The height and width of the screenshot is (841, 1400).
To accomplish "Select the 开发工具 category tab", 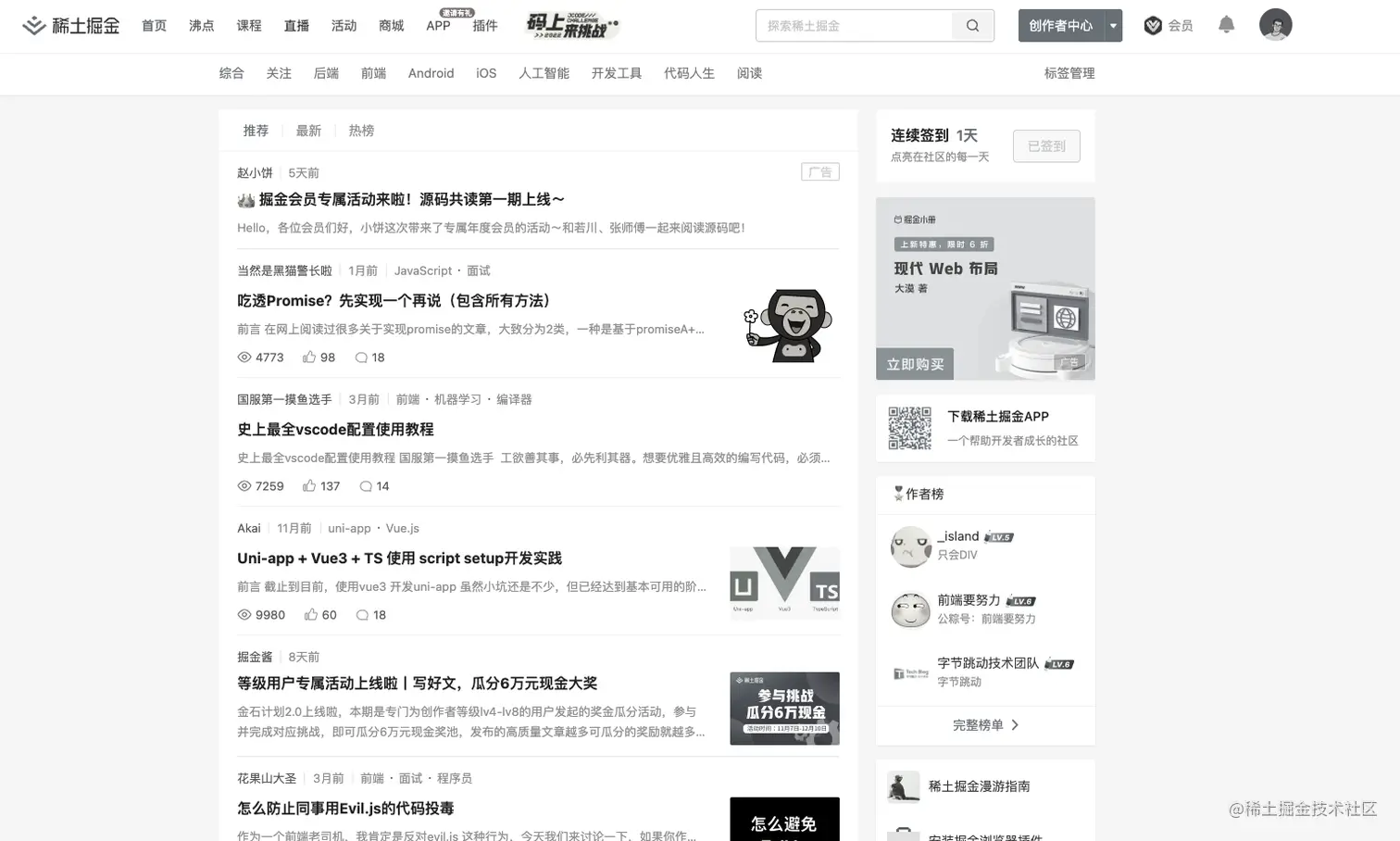I will [616, 73].
